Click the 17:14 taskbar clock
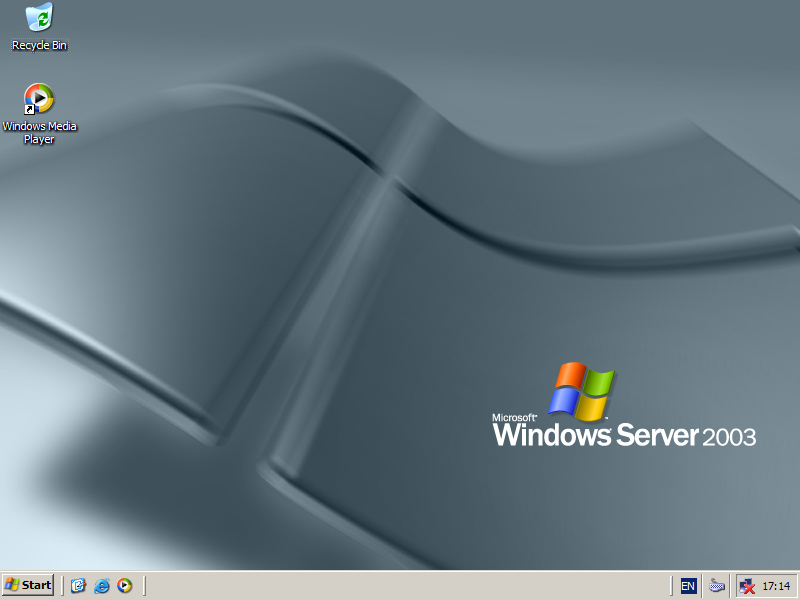 click(776, 586)
